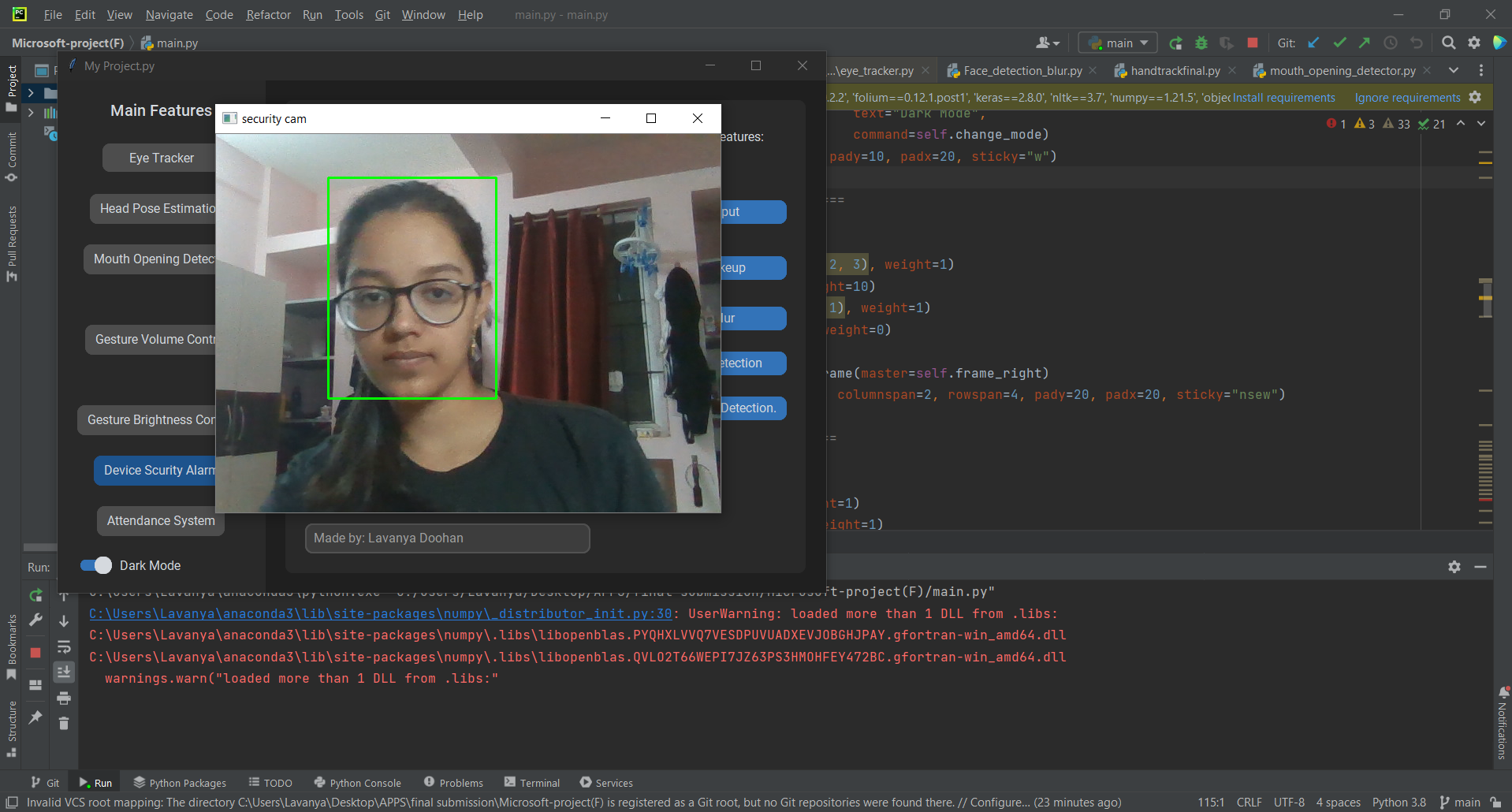1512x812 pixels.
Task: Open Search Everywhere magnifier
Action: tap(1448, 43)
